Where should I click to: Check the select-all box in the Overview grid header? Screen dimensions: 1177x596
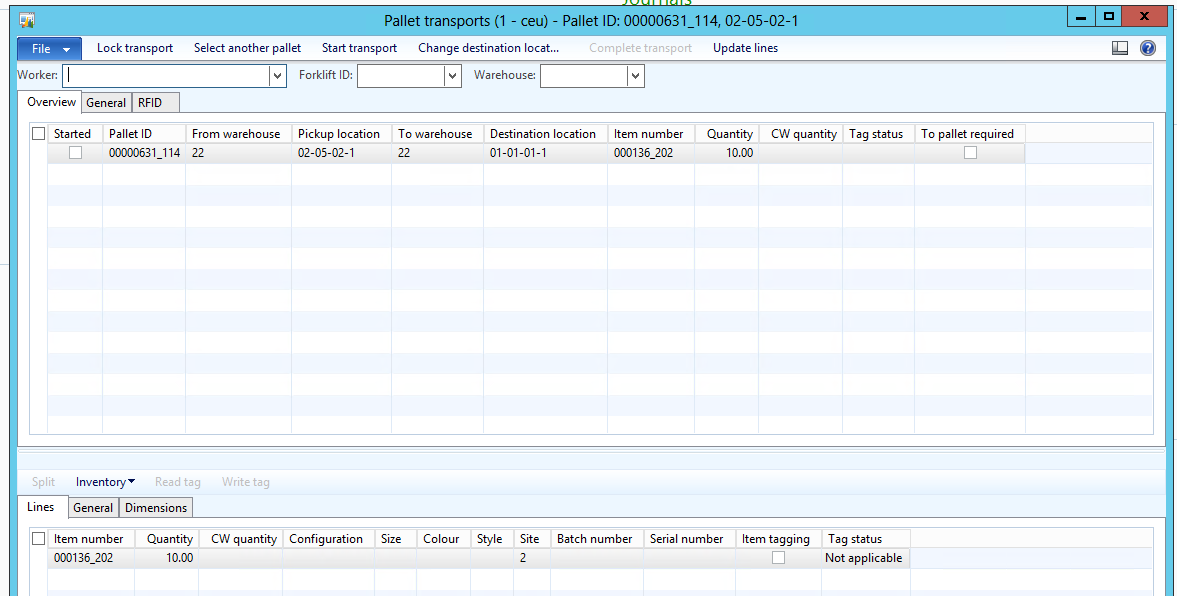pos(39,134)
